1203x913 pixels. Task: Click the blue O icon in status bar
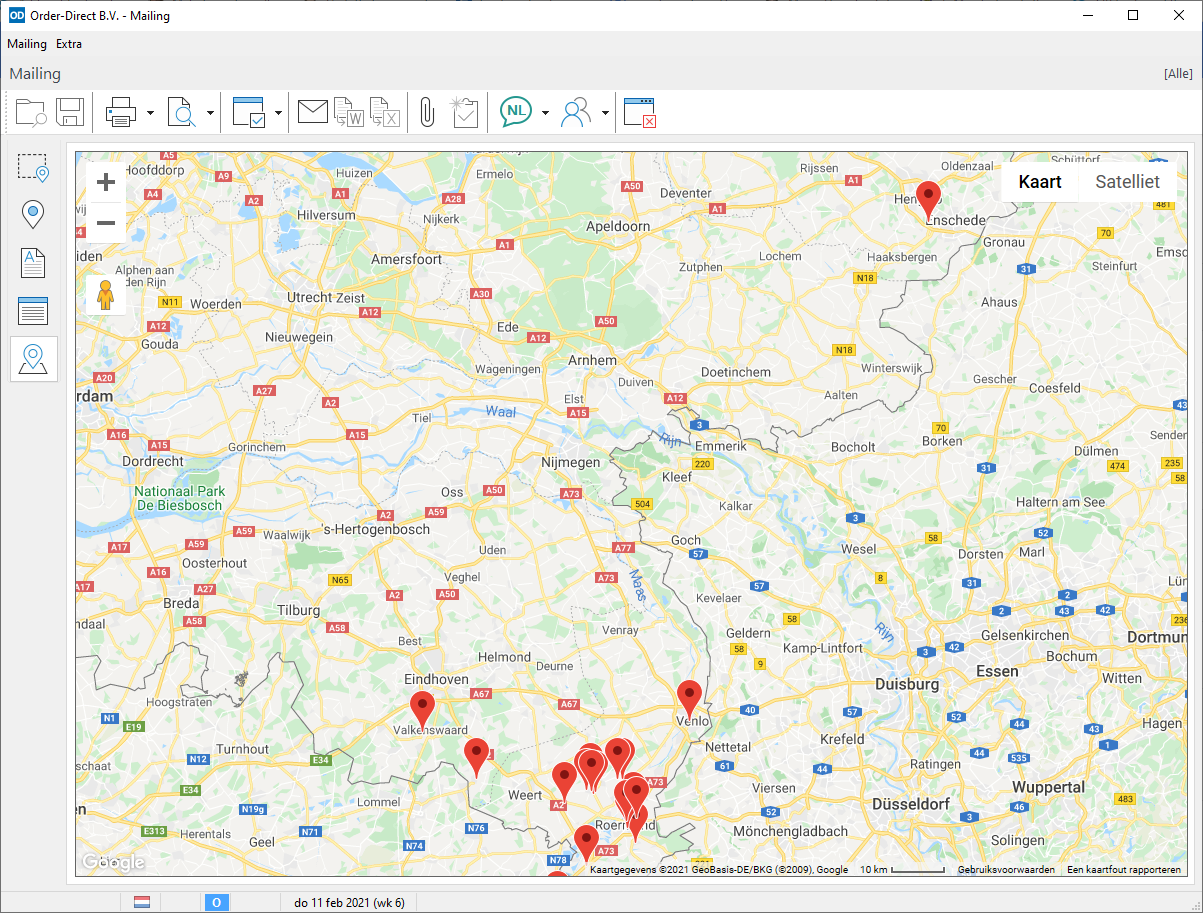coord(216,903)
